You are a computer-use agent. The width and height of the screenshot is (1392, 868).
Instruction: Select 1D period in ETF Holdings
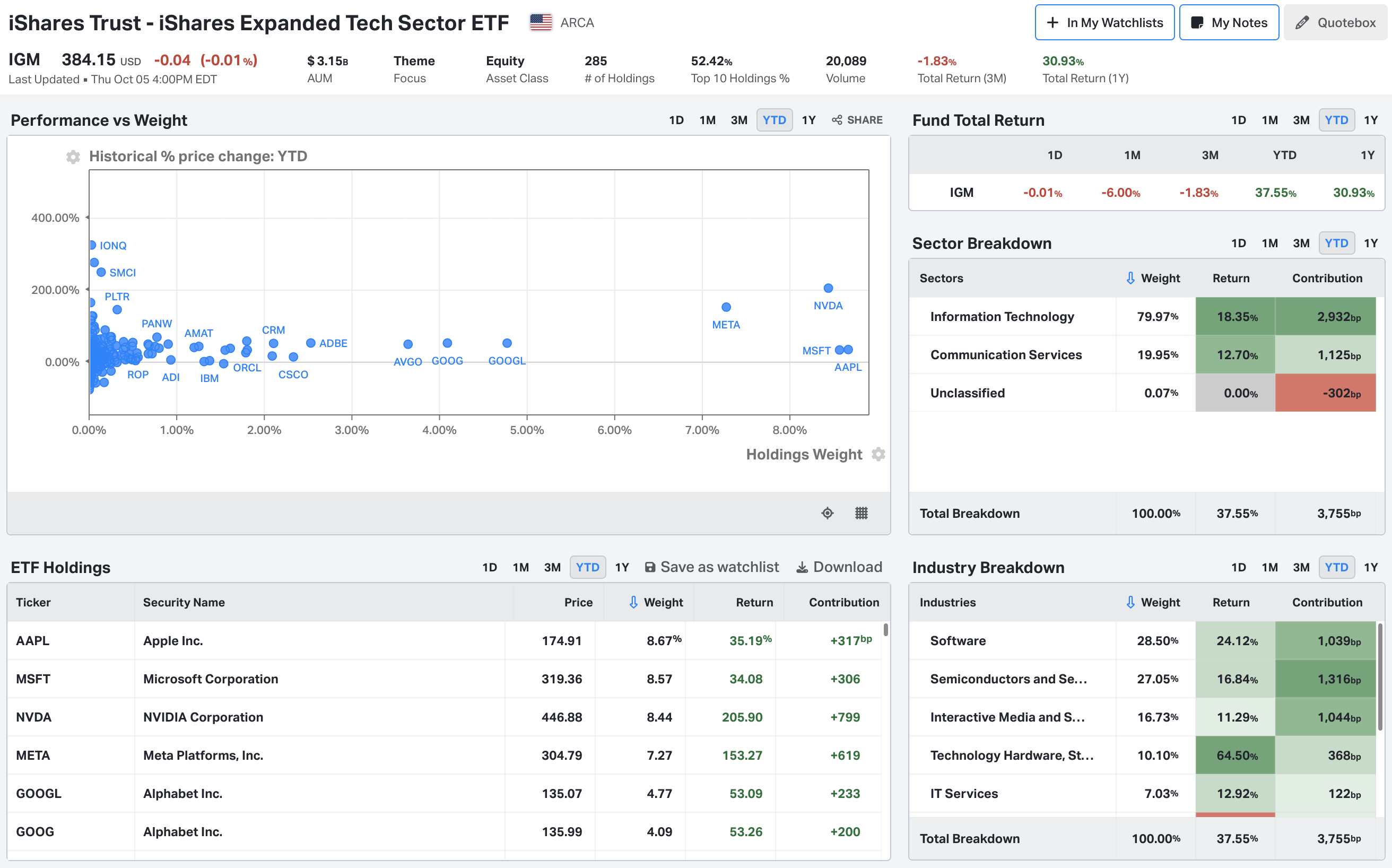coord(490,567)
